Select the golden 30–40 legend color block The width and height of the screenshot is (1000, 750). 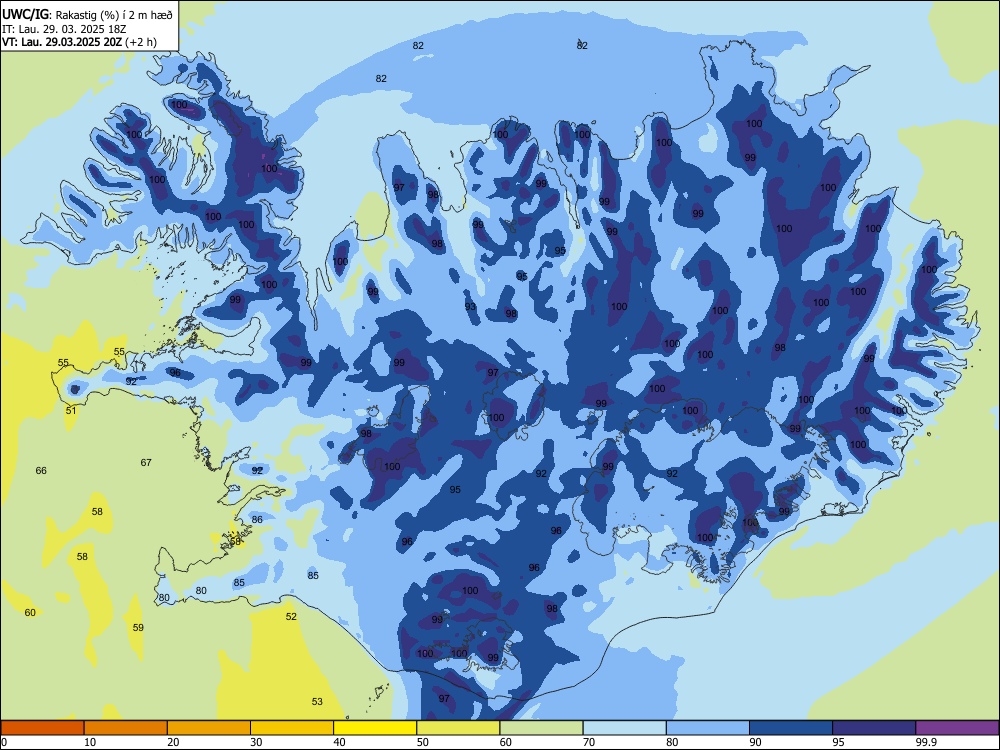pyautogui.click(x=292, y=728)
